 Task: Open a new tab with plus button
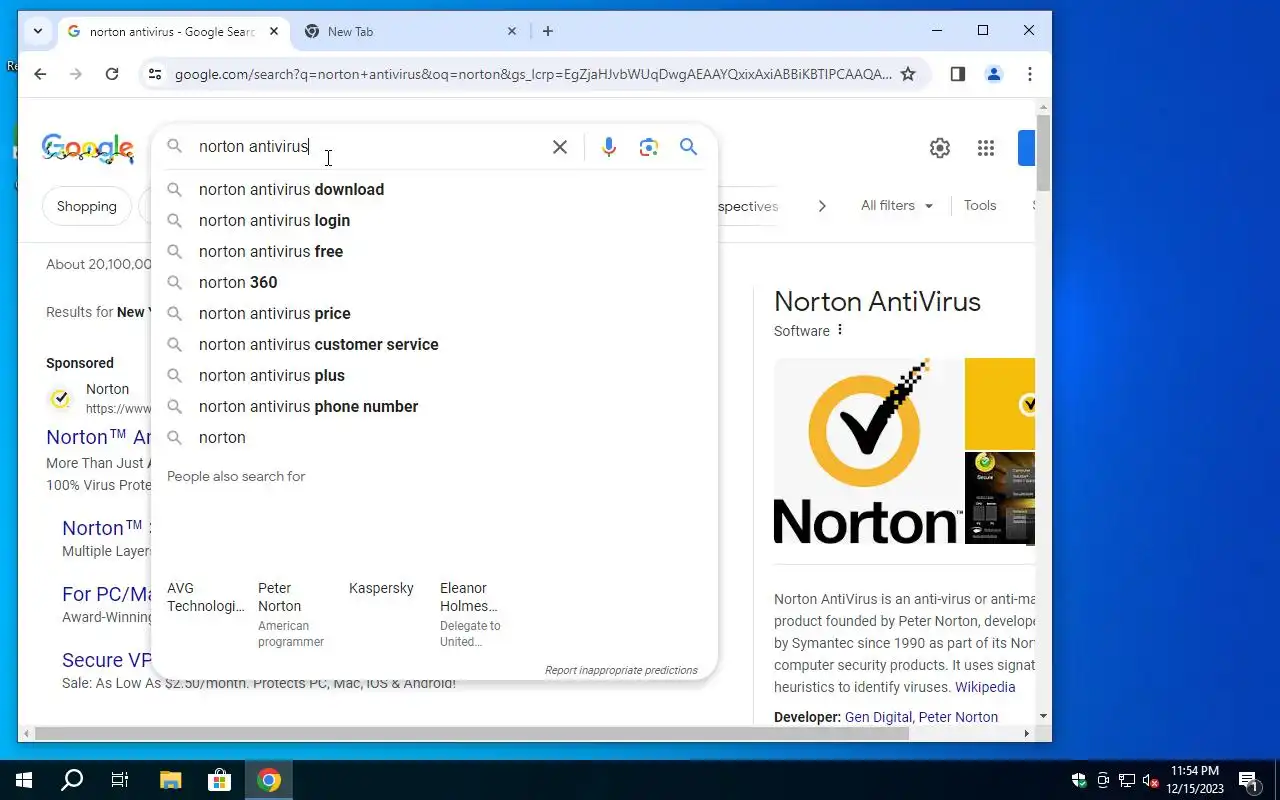547,31
